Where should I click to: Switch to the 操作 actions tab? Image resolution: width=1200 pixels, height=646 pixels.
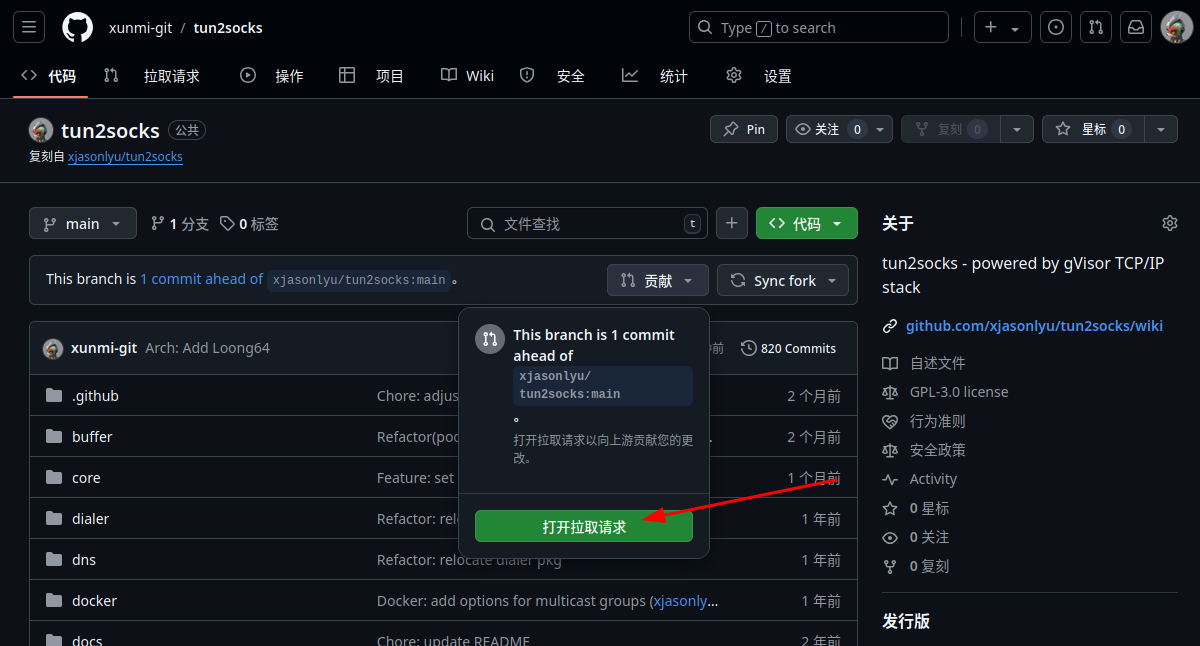pyautogui.click(x=272, y=76)
